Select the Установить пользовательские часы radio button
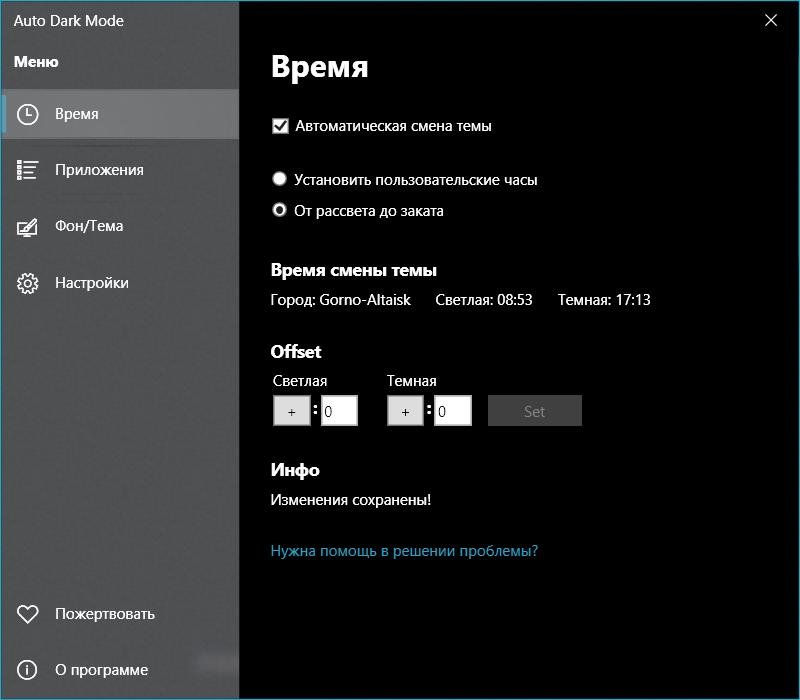Screen dimensions: 800x700 [x=280, y=180]
